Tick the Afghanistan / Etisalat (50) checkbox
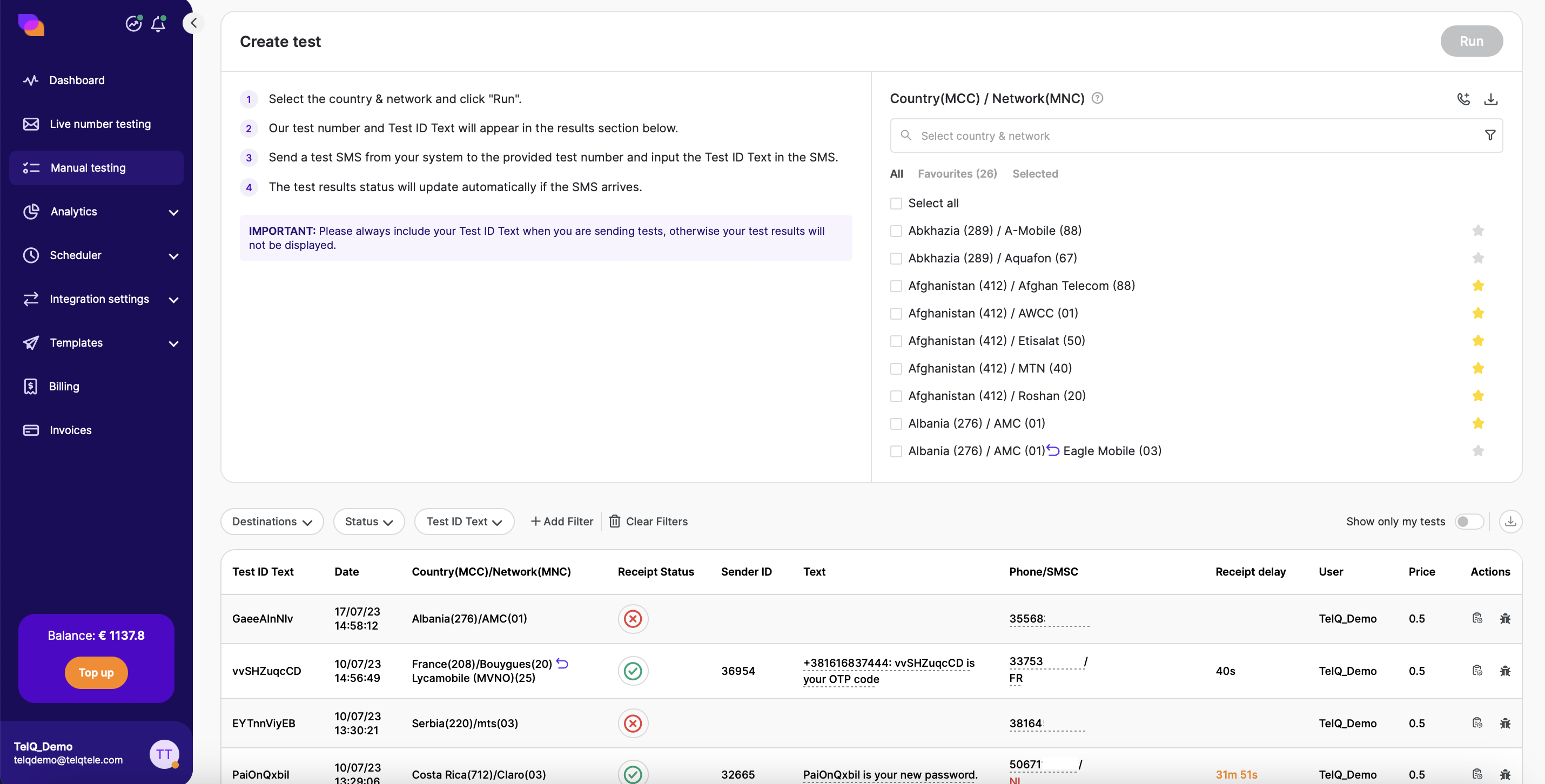The height and width of the screenshot is (784, 1545). click(896, 341)
